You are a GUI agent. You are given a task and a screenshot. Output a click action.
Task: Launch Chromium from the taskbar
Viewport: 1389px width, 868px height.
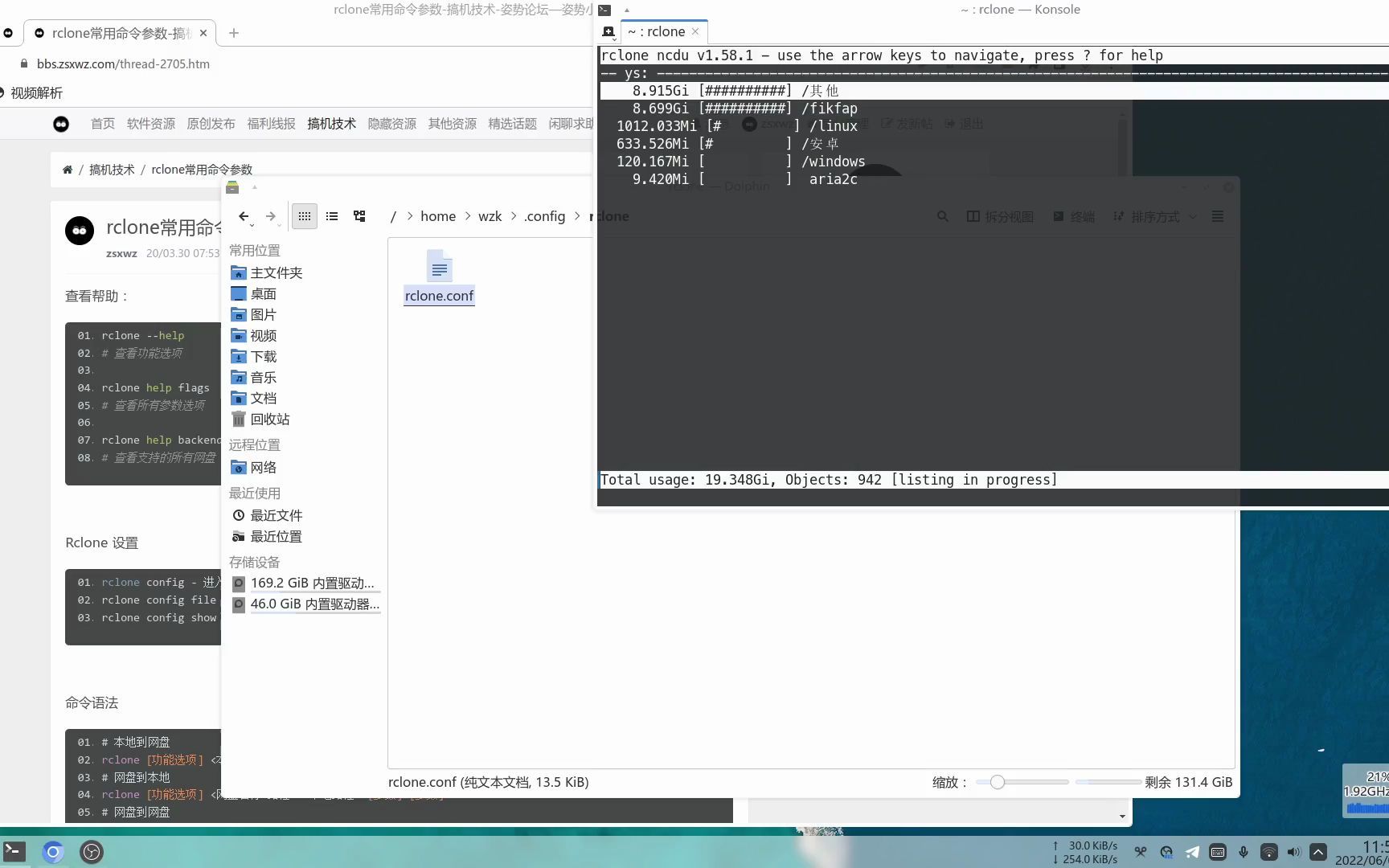[53, 852]
